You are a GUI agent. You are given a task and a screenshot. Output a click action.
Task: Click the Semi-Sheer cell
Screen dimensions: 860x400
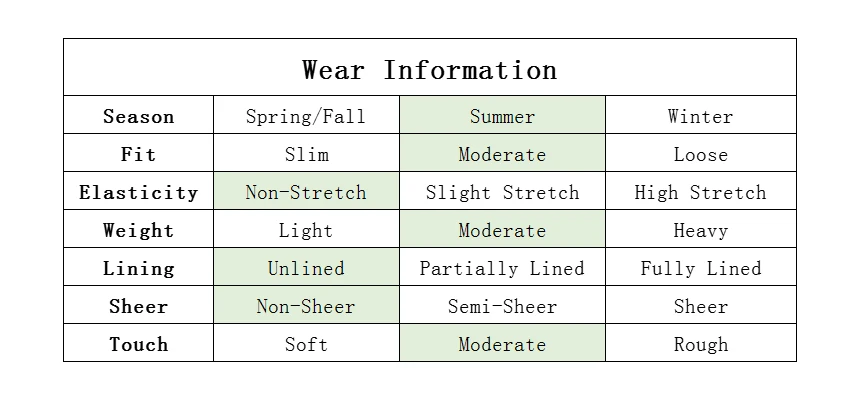click(x=502, y=304)
